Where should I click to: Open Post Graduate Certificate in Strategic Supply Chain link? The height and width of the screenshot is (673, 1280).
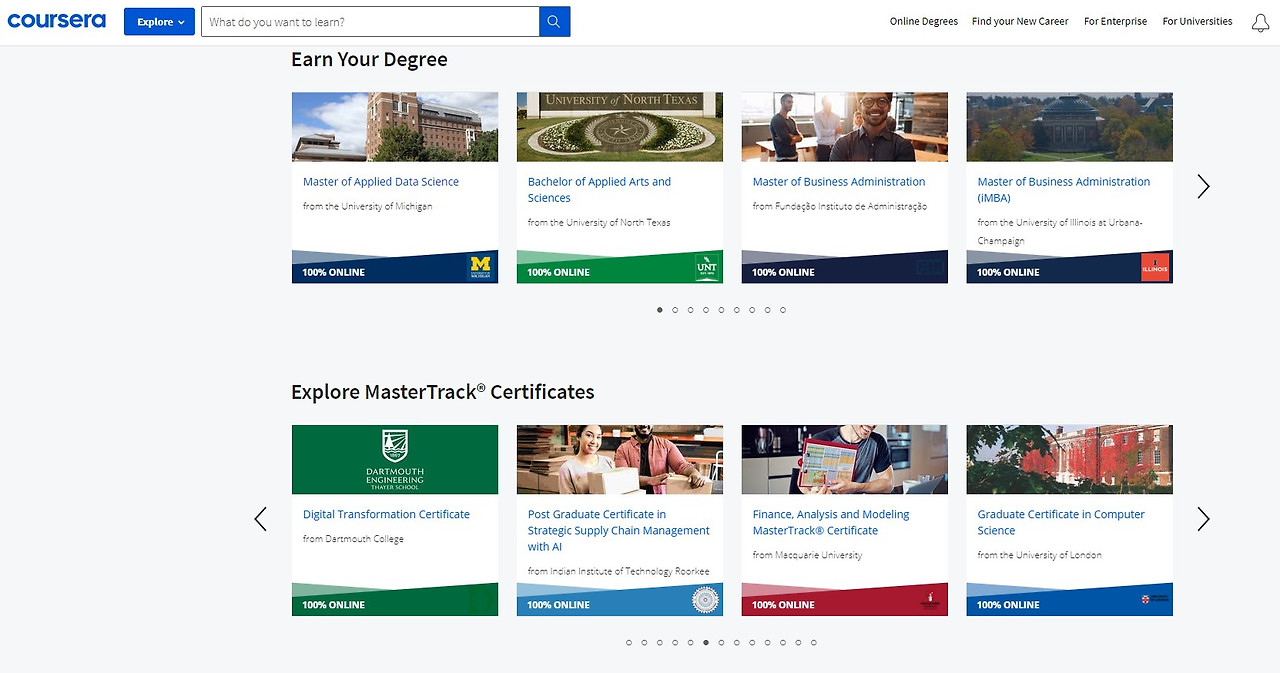tap(619, 530)
